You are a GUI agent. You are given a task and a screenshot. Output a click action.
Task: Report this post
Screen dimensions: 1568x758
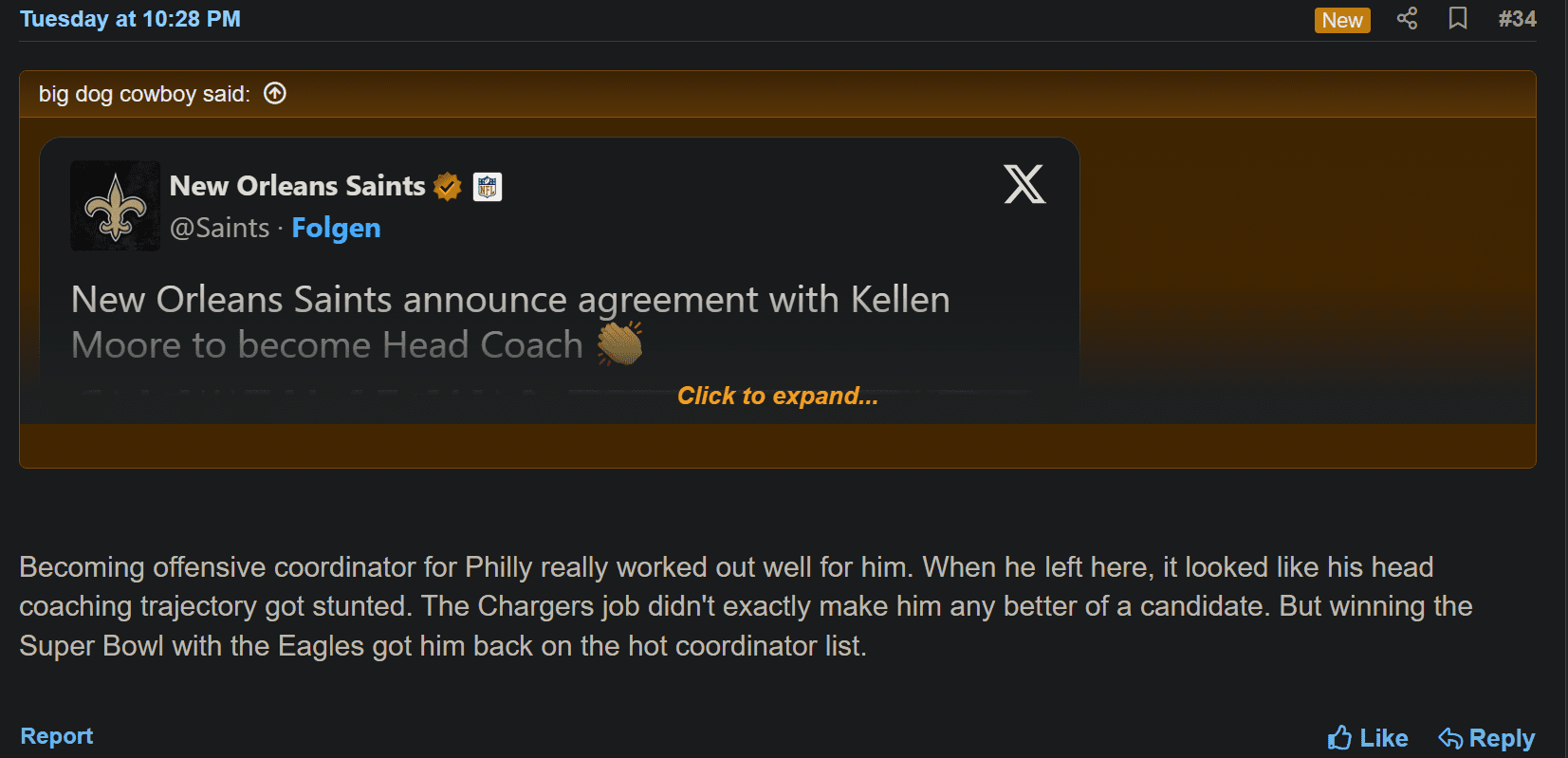[57, 736]
